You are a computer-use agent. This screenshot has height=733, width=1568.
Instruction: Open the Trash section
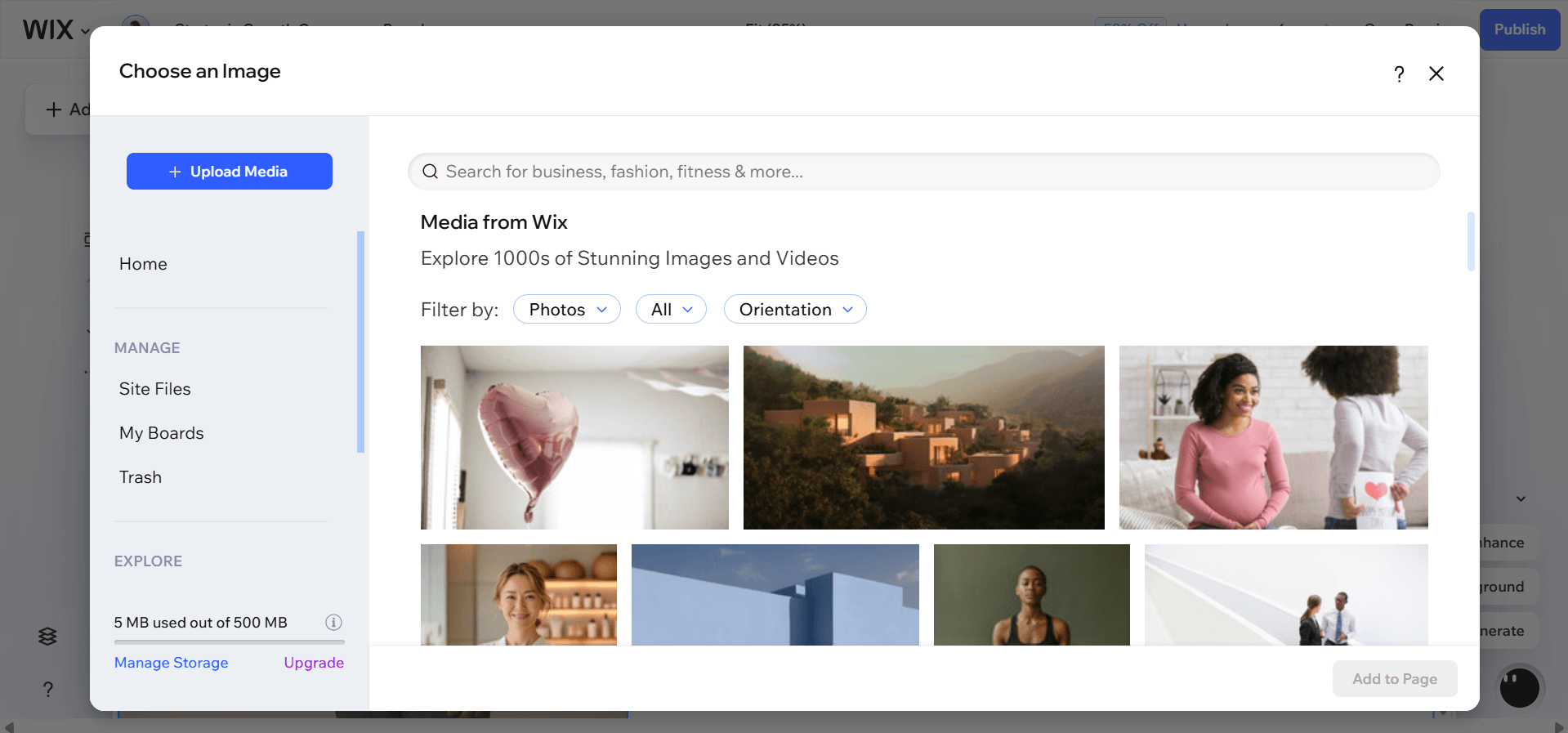(x=141, y=477)
